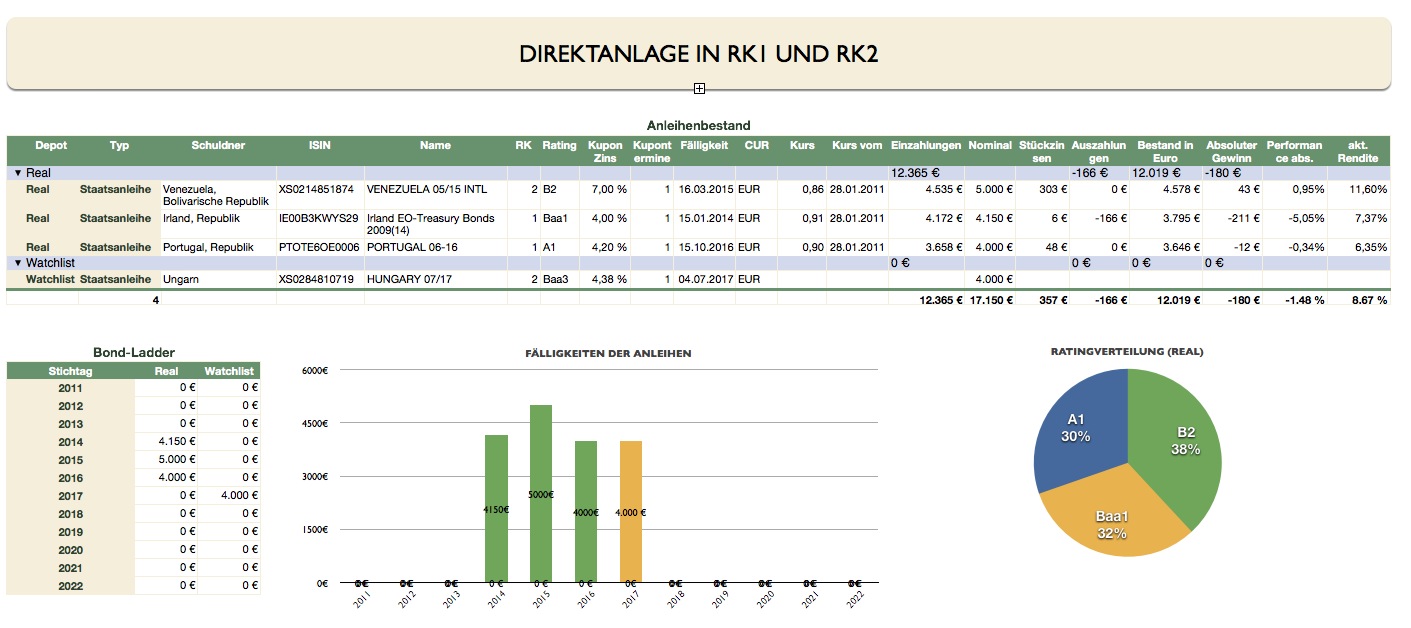Select ISIN cell XS0214851874
This screenshot has height=628, width=1411.
coord(316,189)
